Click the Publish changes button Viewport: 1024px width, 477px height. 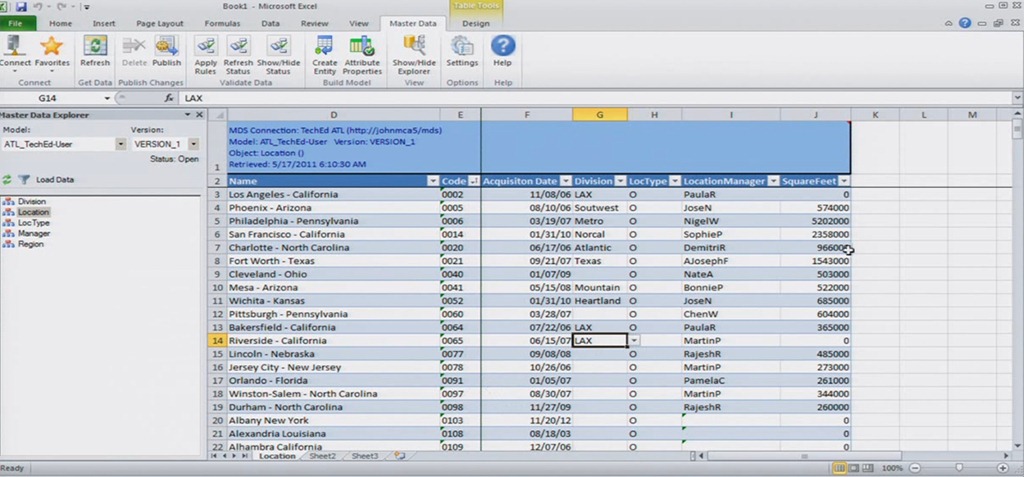pos(167,52)
